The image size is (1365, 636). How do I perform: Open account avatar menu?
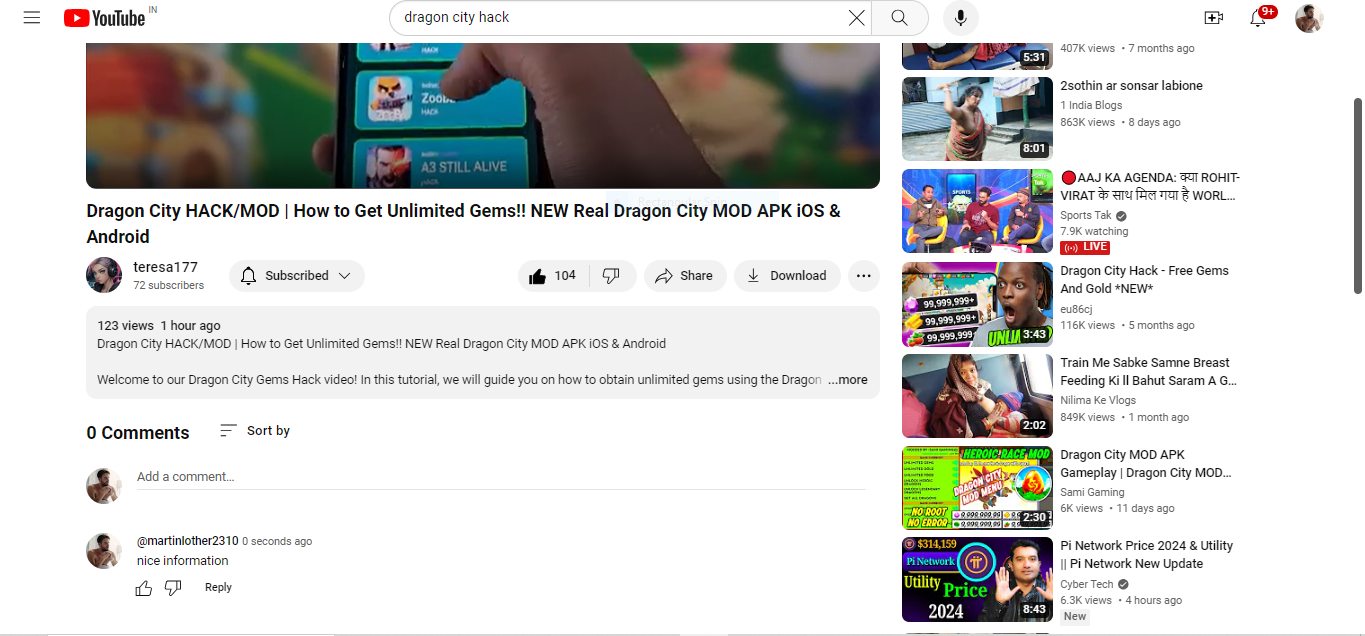click(x=1309, y=18)
